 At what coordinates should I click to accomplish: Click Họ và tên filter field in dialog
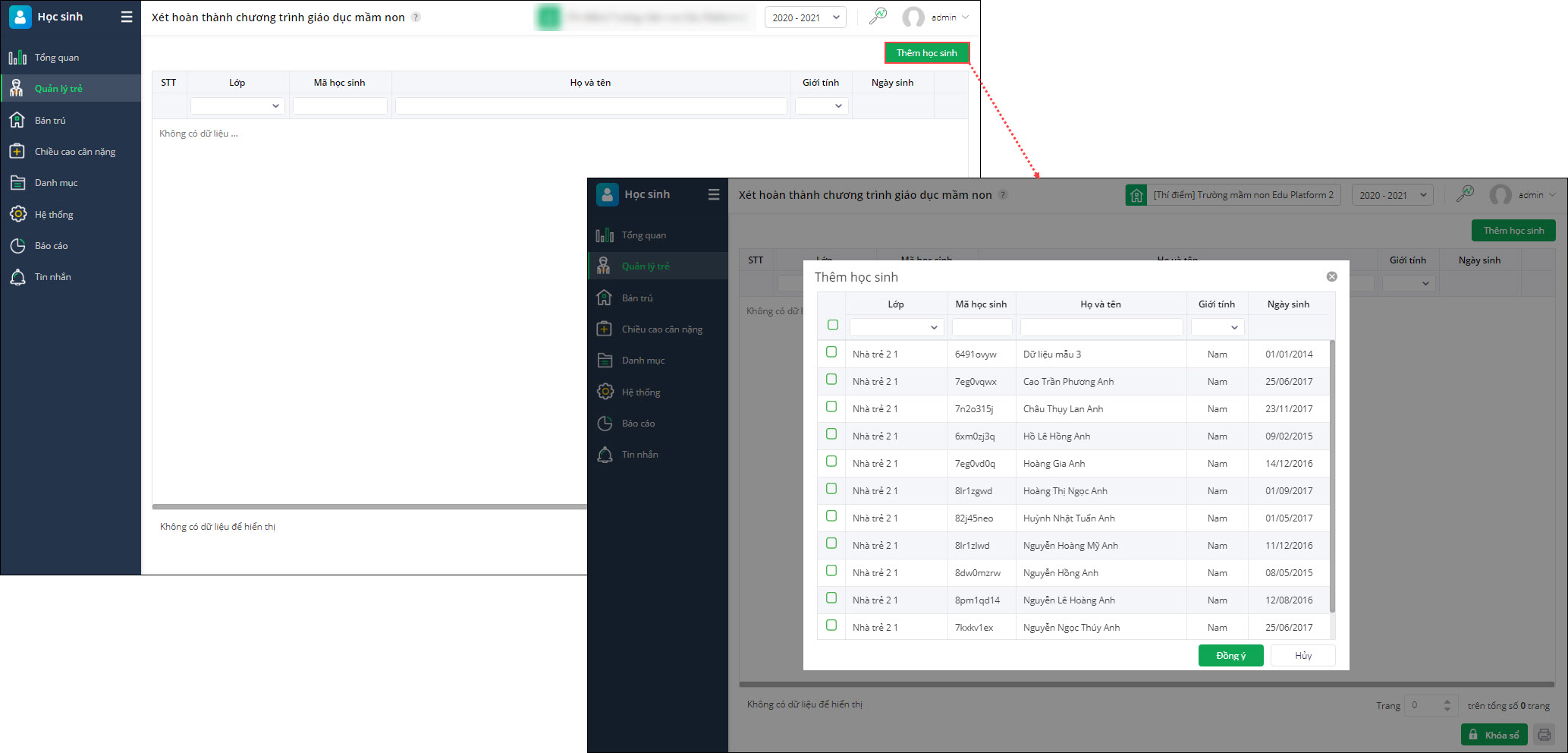[1101, 327]
